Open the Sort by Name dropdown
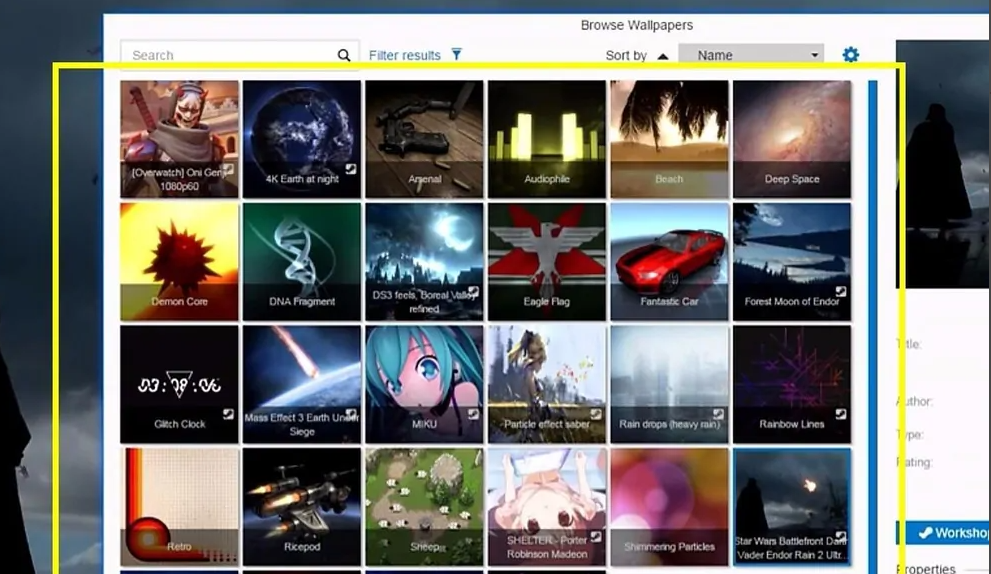 tap(750, 56)
